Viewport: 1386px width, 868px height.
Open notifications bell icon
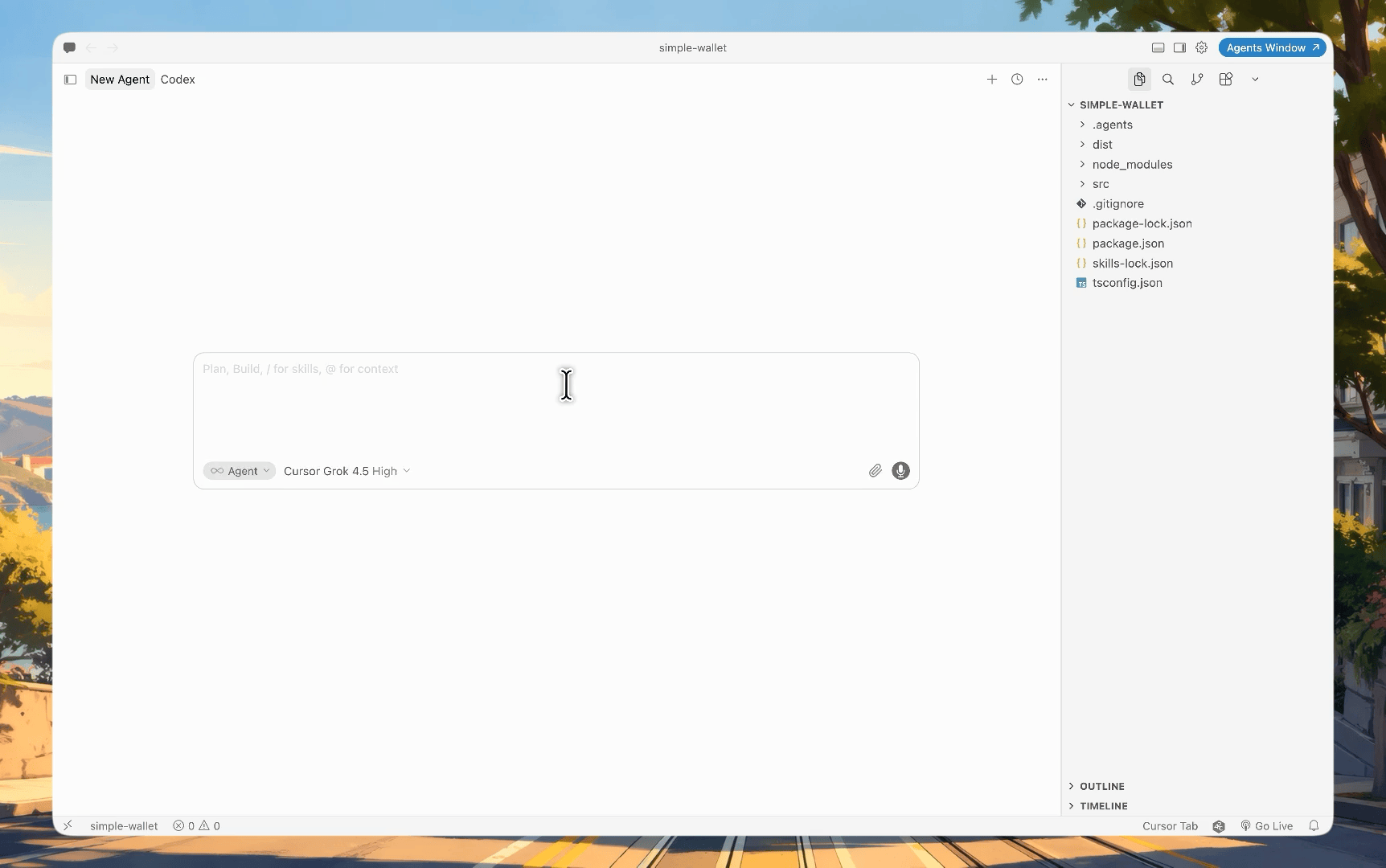(1314, 826)
